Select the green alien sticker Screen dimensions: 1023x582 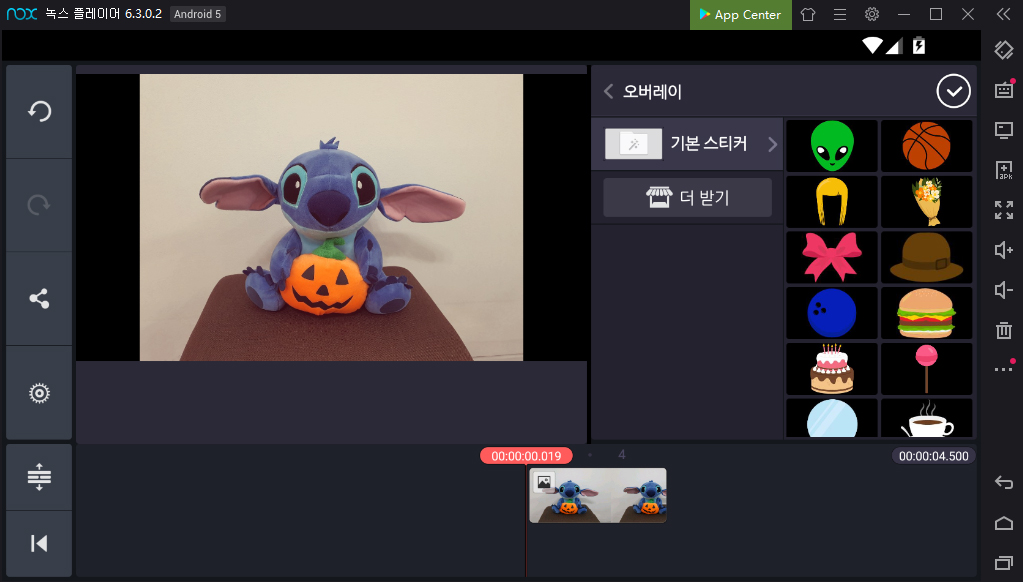(x=832, y=146)
